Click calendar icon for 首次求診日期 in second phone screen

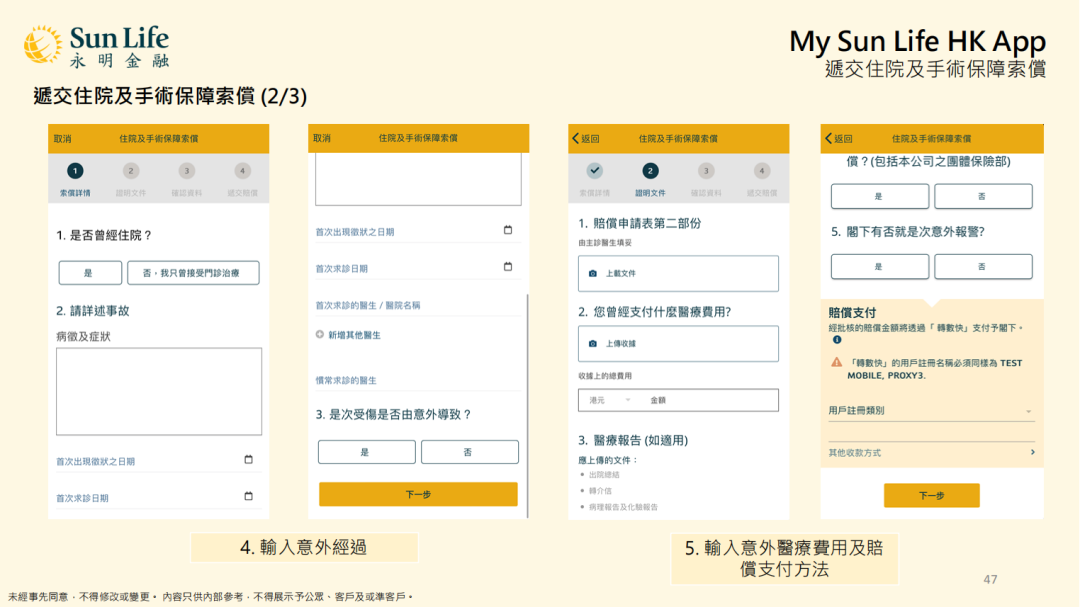click(508, 267)
